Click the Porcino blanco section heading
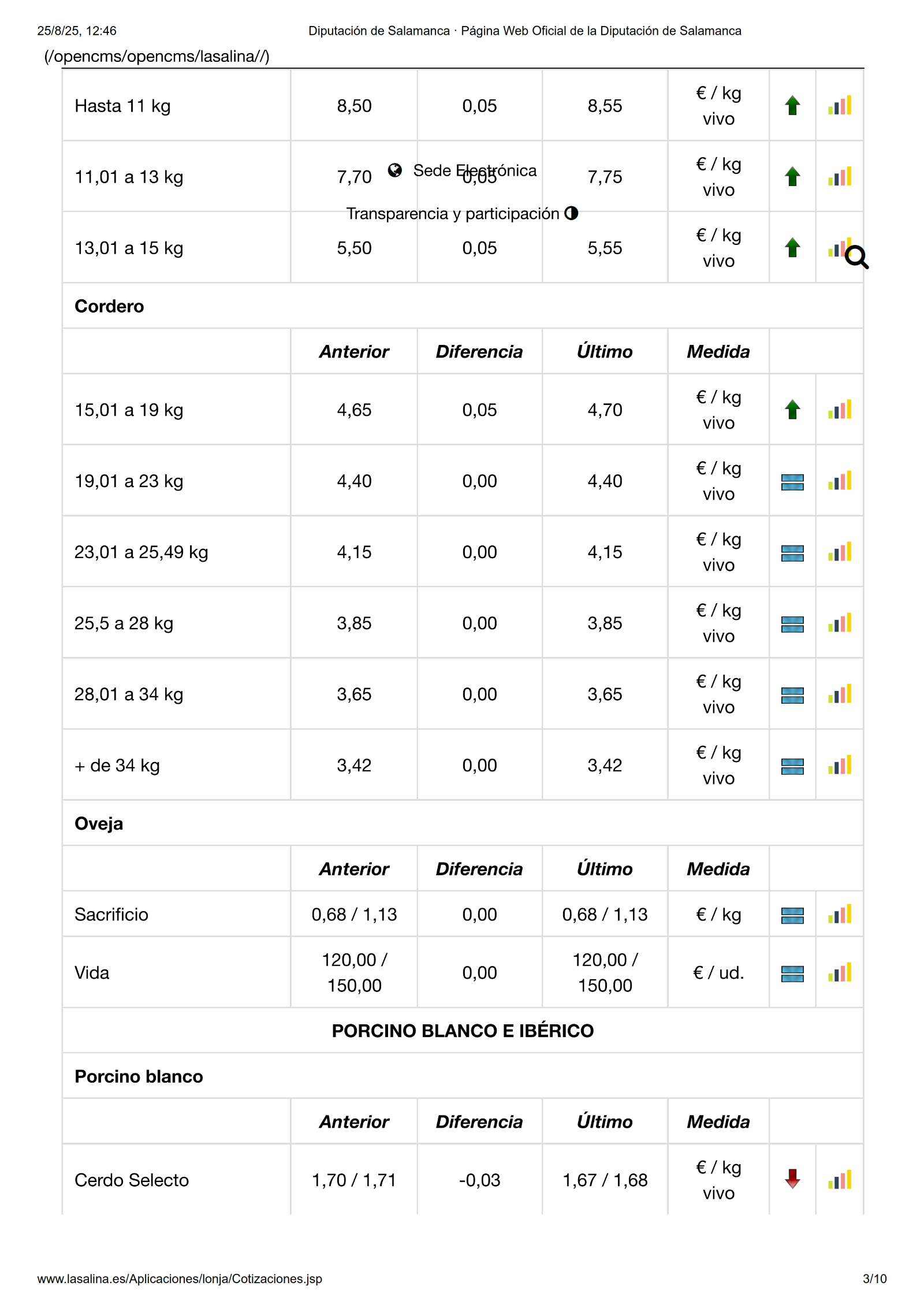Viewport: 924px width, 1308px height. 139,1076
